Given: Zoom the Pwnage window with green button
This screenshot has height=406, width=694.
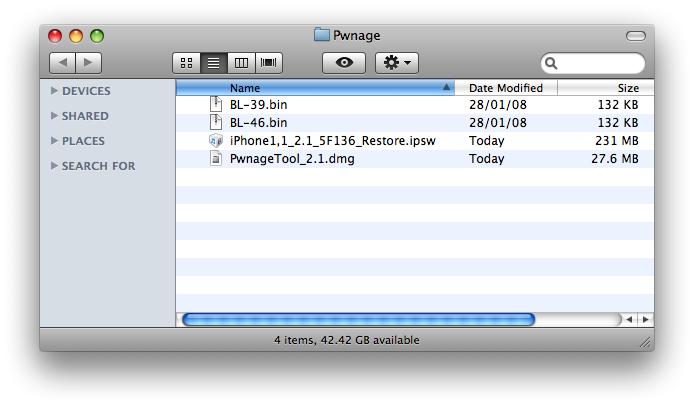Looking at the screenshot, I should (x=97, y=36).
